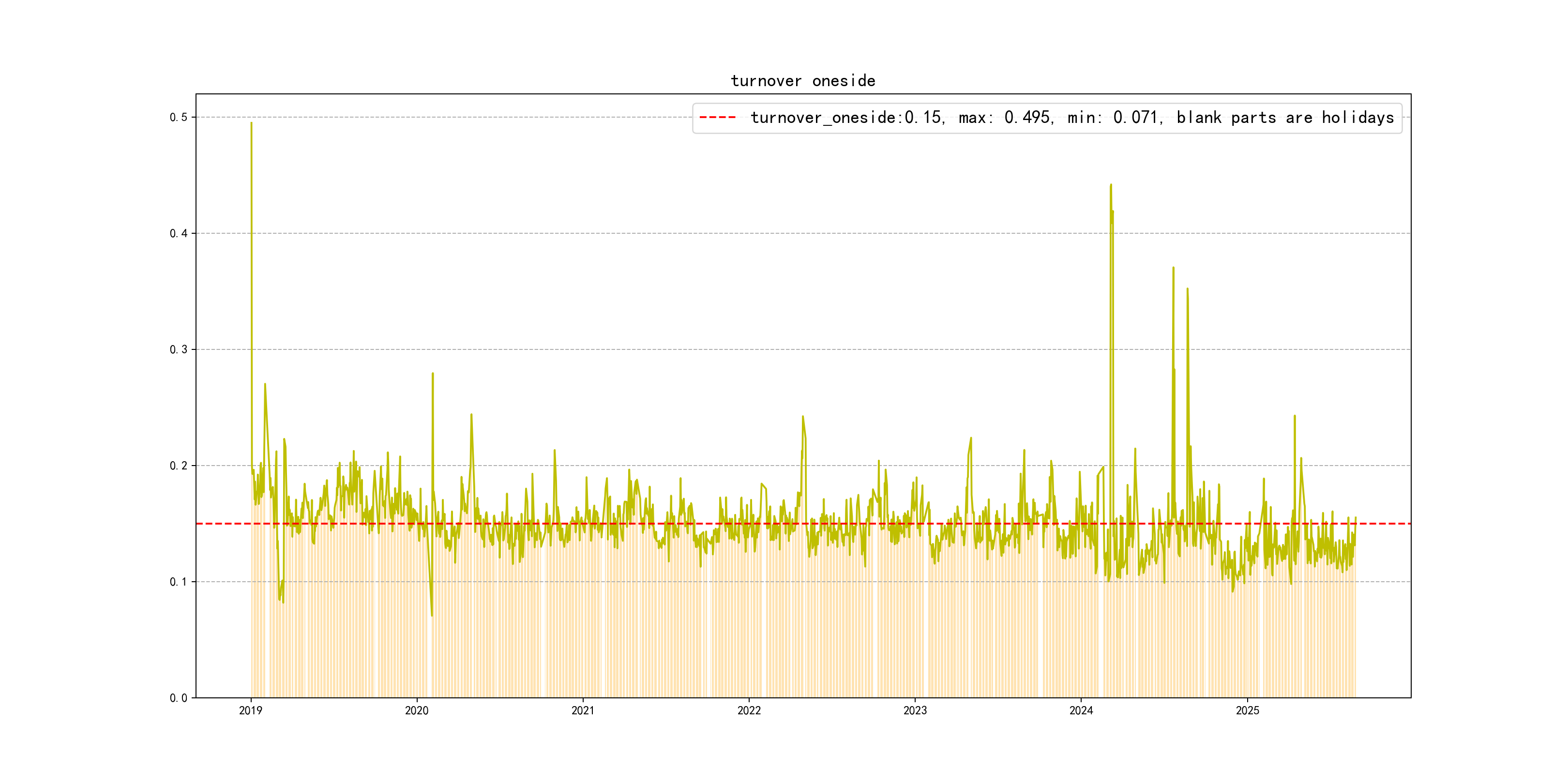The image size is (1568, 784).
Task: Click the 0.2 y-axis tick label
Action: (179, 466)
